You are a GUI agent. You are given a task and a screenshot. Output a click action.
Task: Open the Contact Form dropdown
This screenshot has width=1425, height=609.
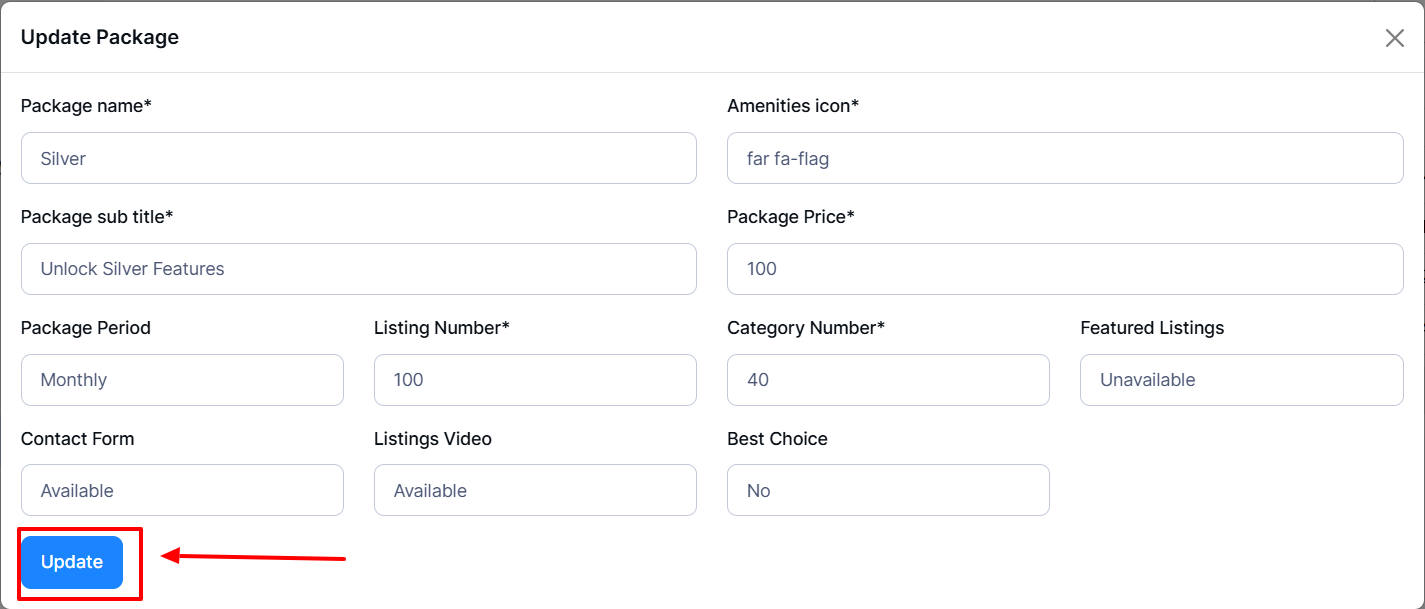pos(182,490)
